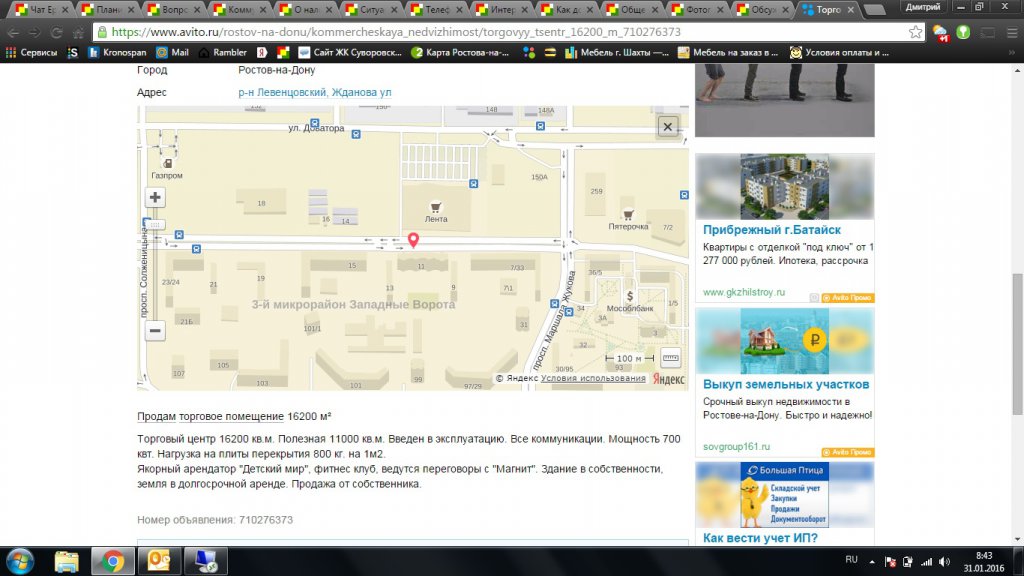Go back to the previous page in Chrome
1024x576 pixels.
13,32
